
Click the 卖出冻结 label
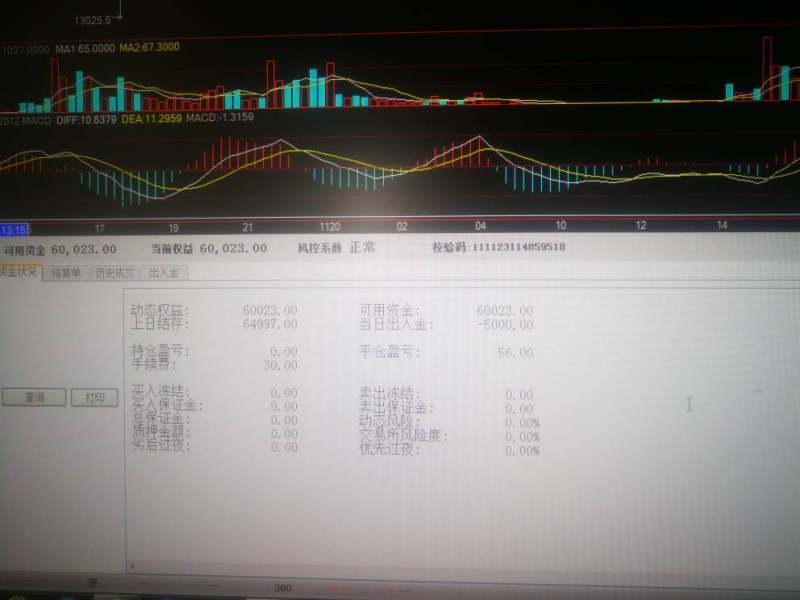click(x=389, y=393)
